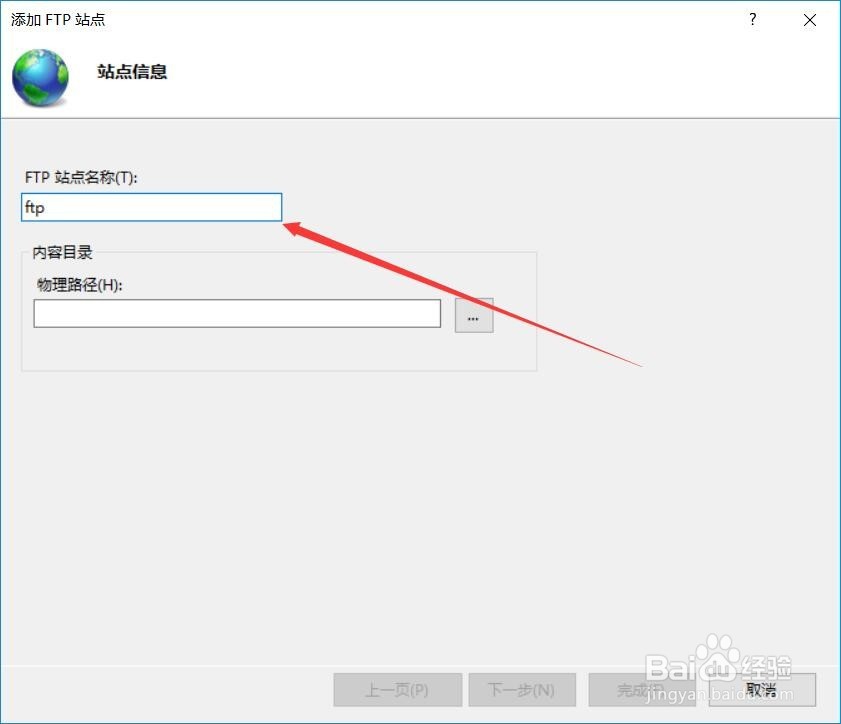Click the Finish button 完成(F)
The width and height of the screenshot is (841, 724).
[642, 690]
